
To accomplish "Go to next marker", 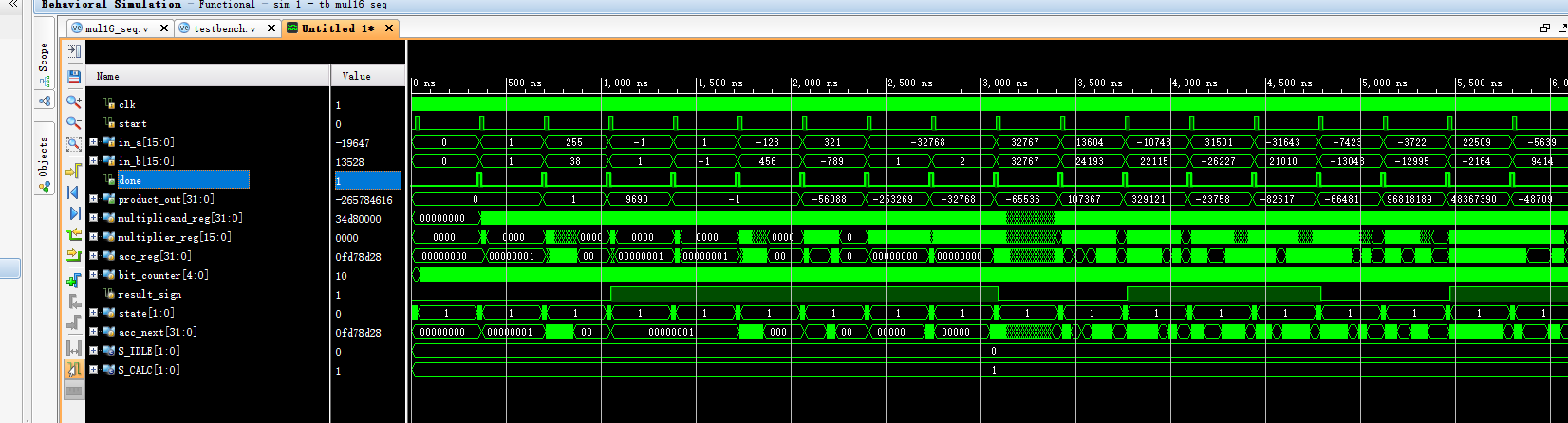I will tap(74, 323).
